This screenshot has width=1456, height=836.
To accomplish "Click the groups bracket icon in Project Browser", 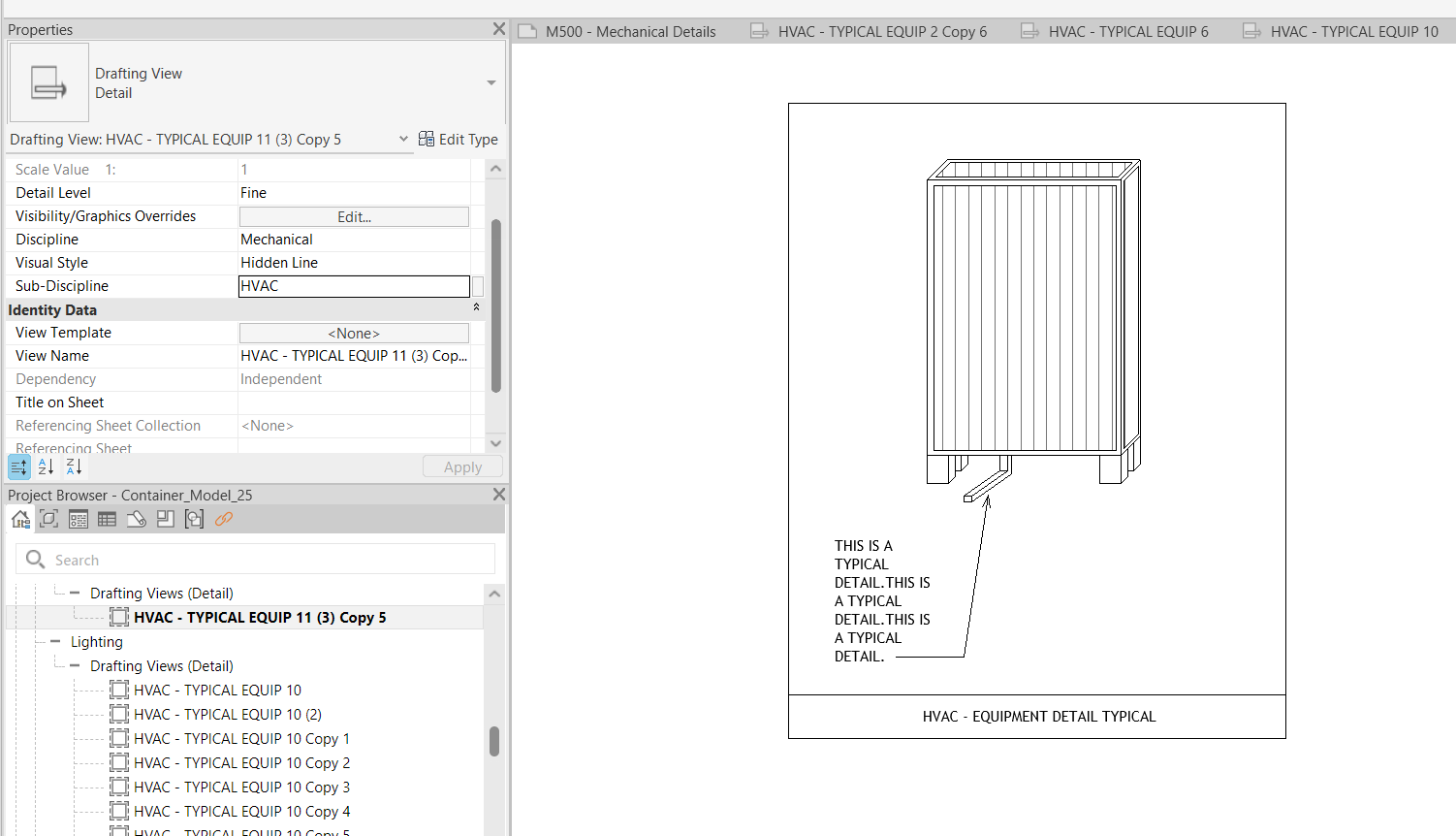I will [x=195, y=519].
